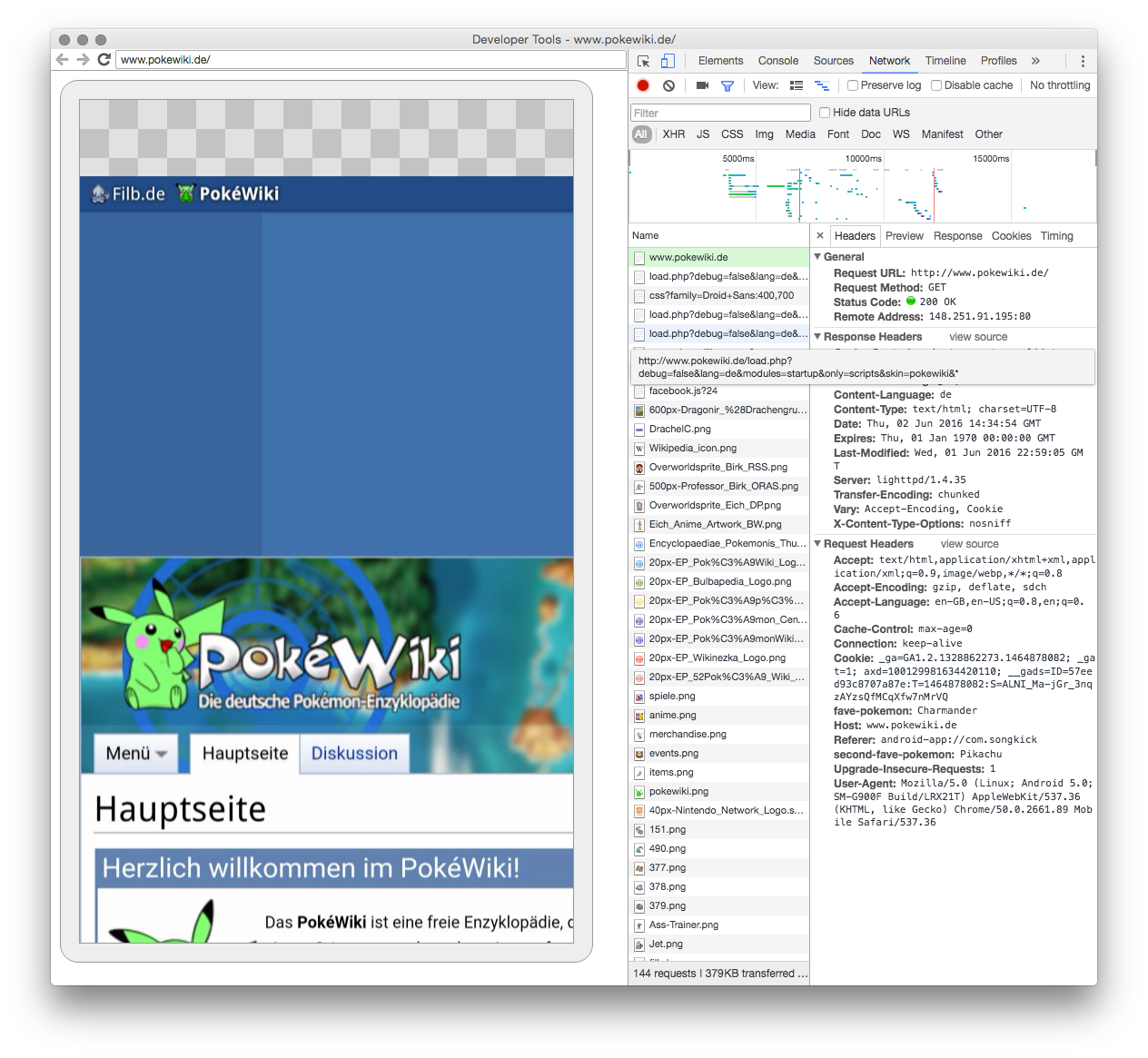Image resolution: width=1148 pixels, height=1058 pixels.
Task: Click the Name column header
Action: pos(718,235)
